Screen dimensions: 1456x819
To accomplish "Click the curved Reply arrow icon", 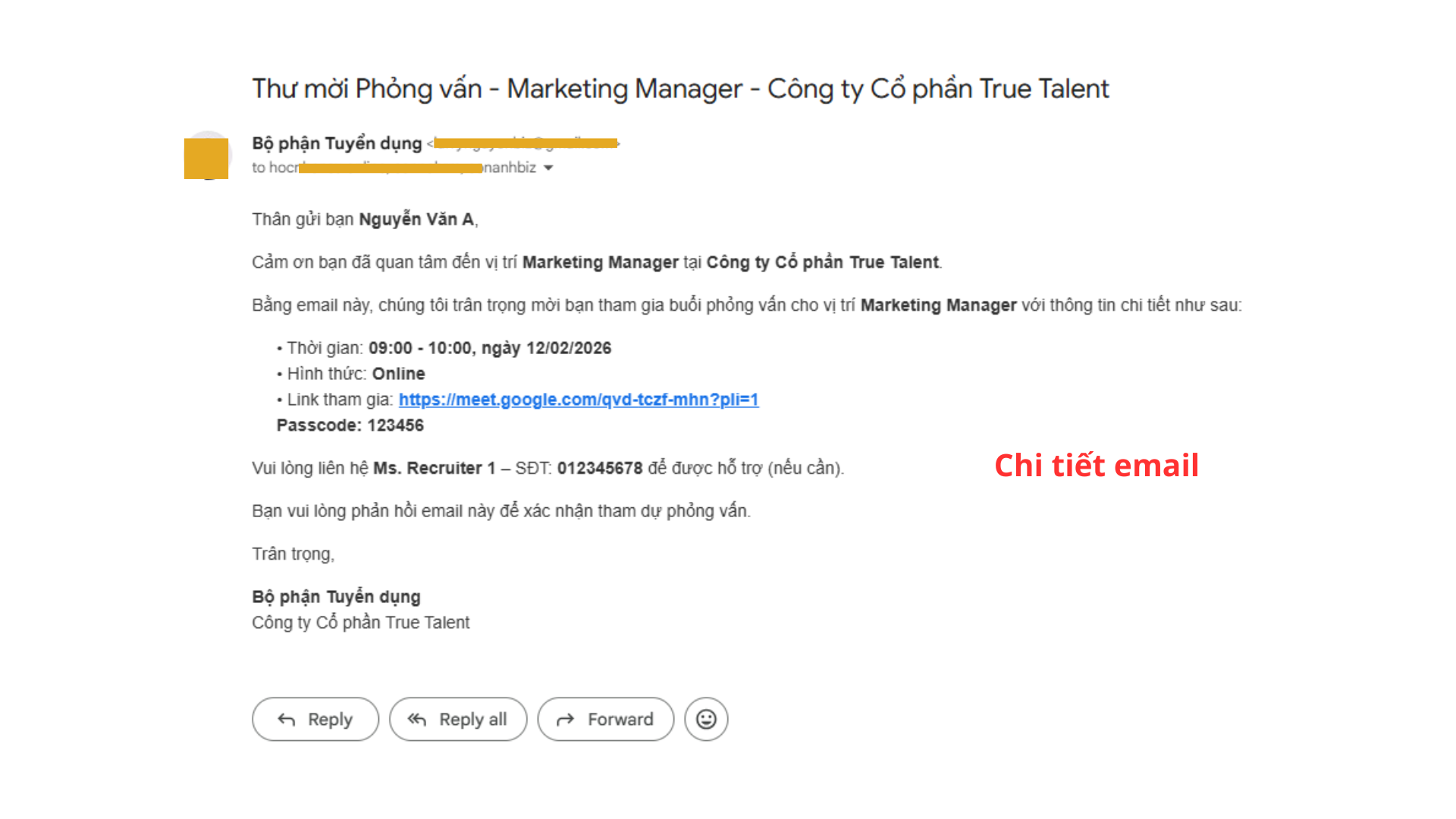I will (x=287, y=720).
